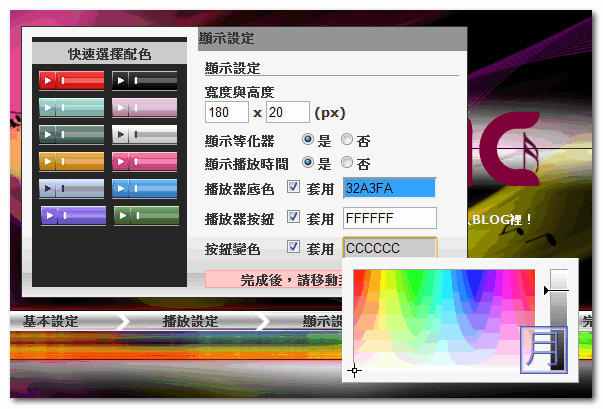The width and height of the screenshot is (603, 409).
Task: Pick the hot pink player preset
Action: click(145, 161)
